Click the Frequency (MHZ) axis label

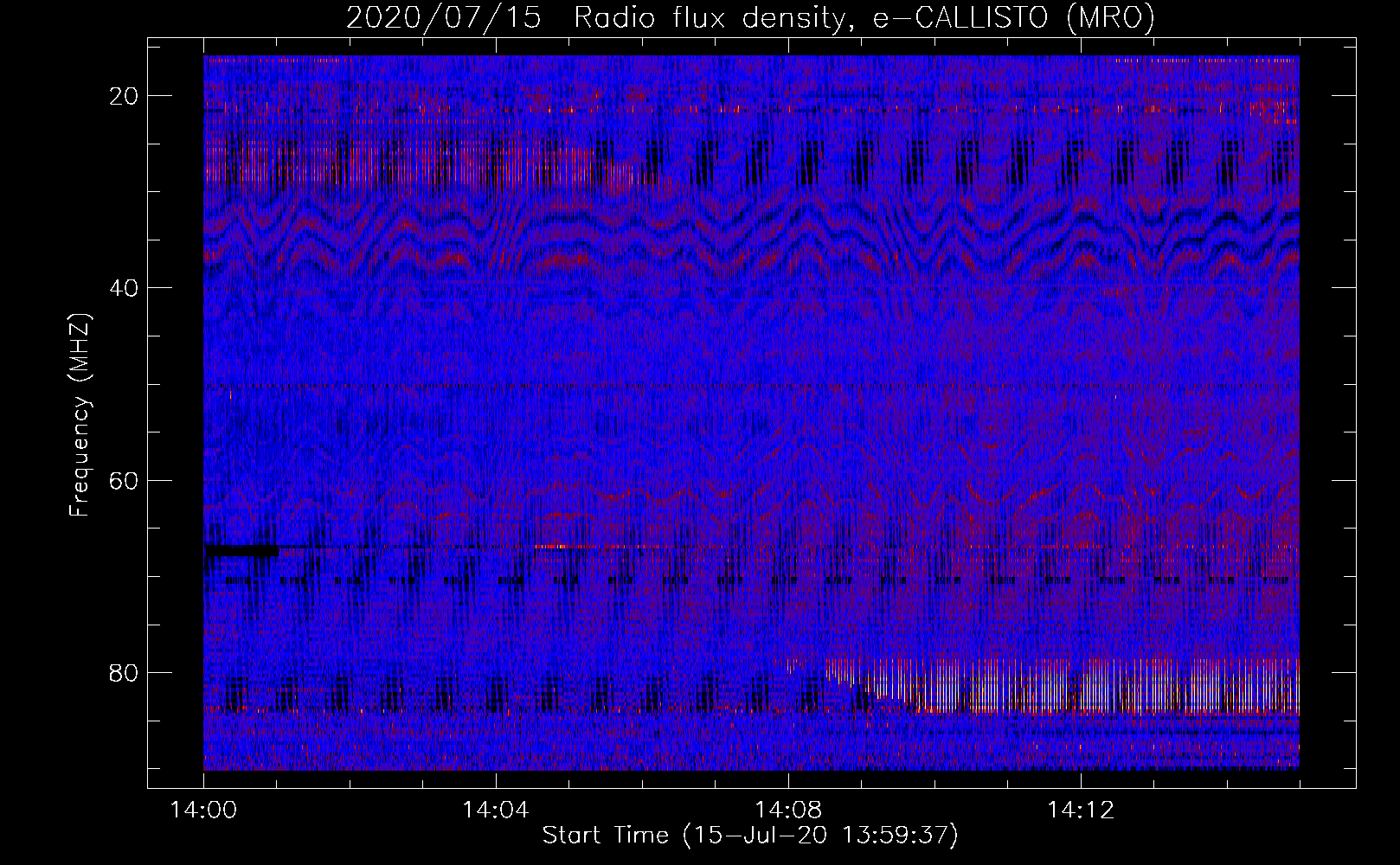pyautogui.click(x=80, y=415)
